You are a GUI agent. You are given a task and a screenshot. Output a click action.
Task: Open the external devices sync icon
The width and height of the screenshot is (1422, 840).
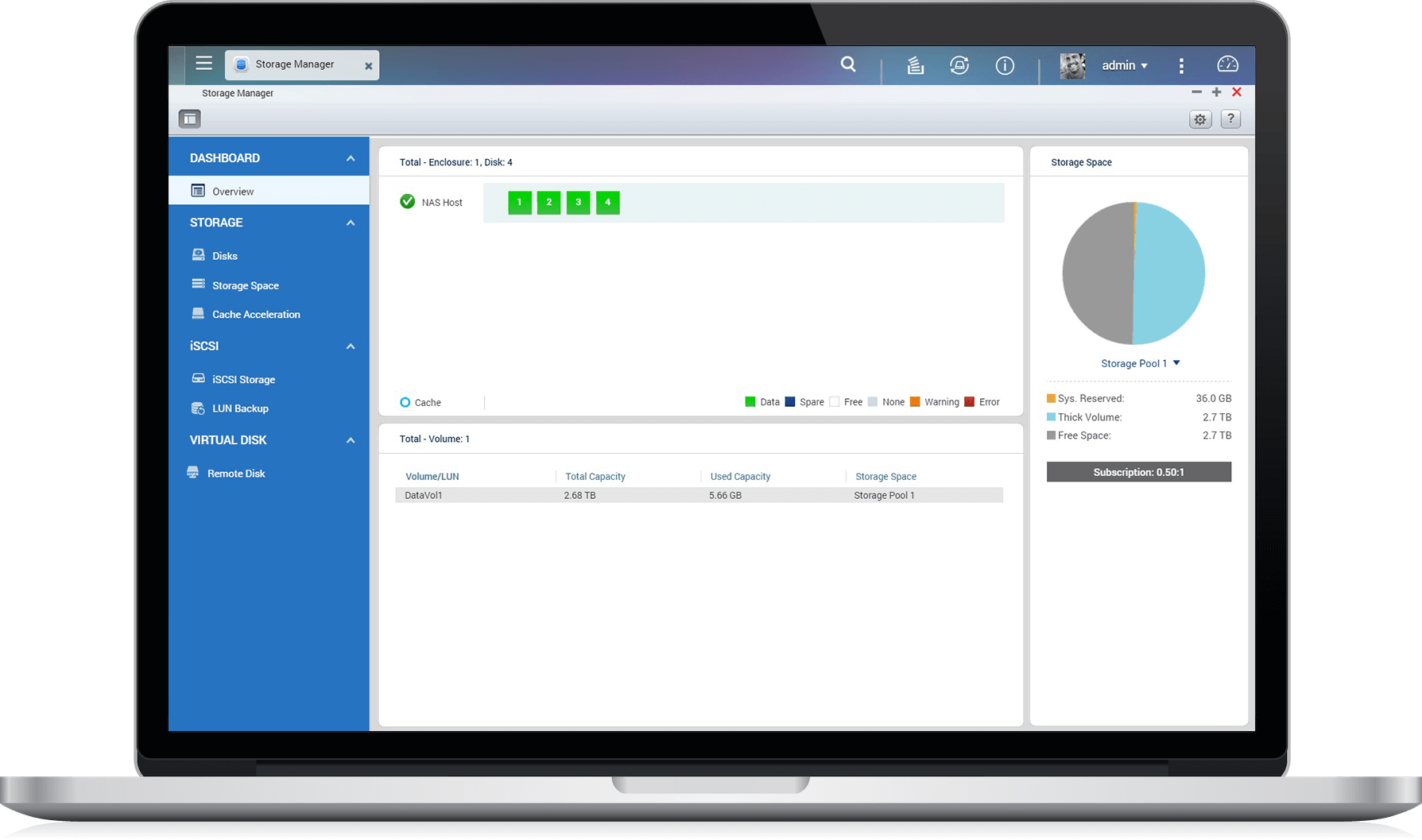point(959,65)
